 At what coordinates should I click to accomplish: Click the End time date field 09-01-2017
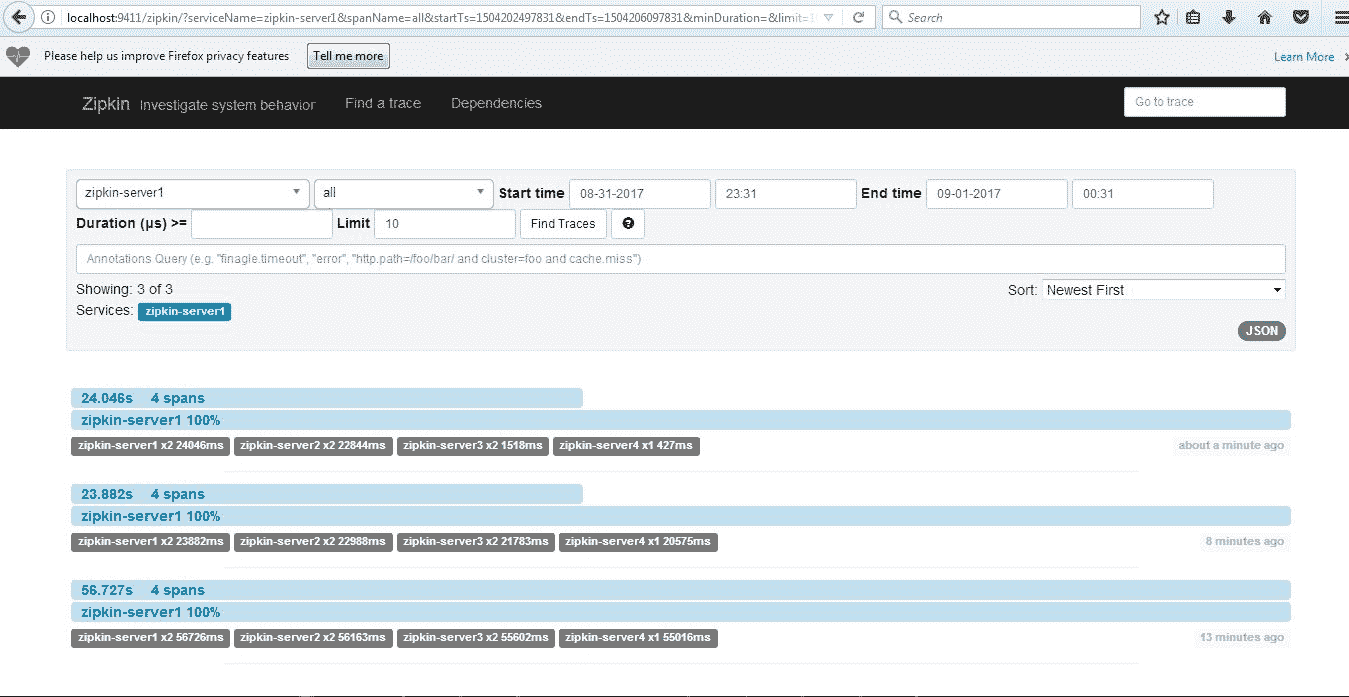997,194
